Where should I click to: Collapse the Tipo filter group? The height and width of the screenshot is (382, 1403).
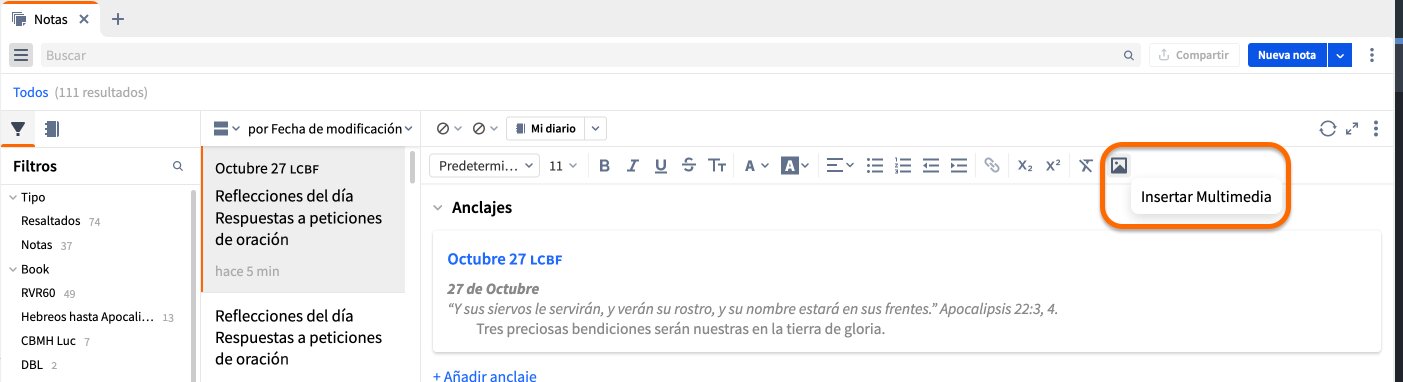point(12,197)
